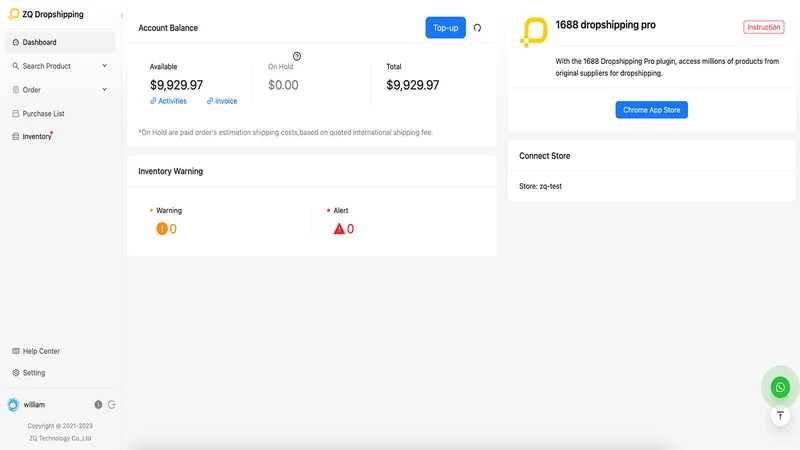Click the Chrome App Store button

[652, 110]
